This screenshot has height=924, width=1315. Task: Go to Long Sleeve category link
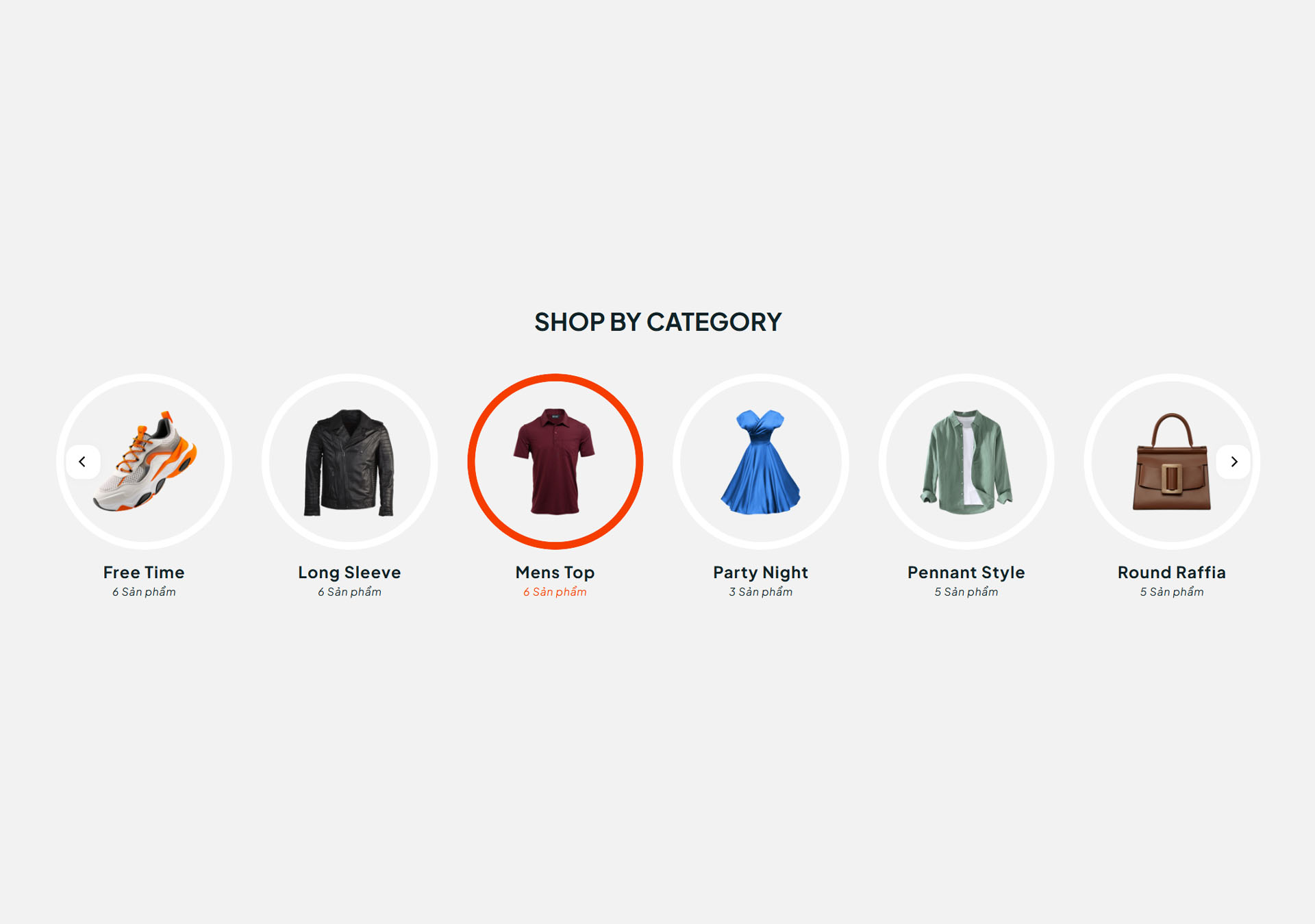[349, 573]
